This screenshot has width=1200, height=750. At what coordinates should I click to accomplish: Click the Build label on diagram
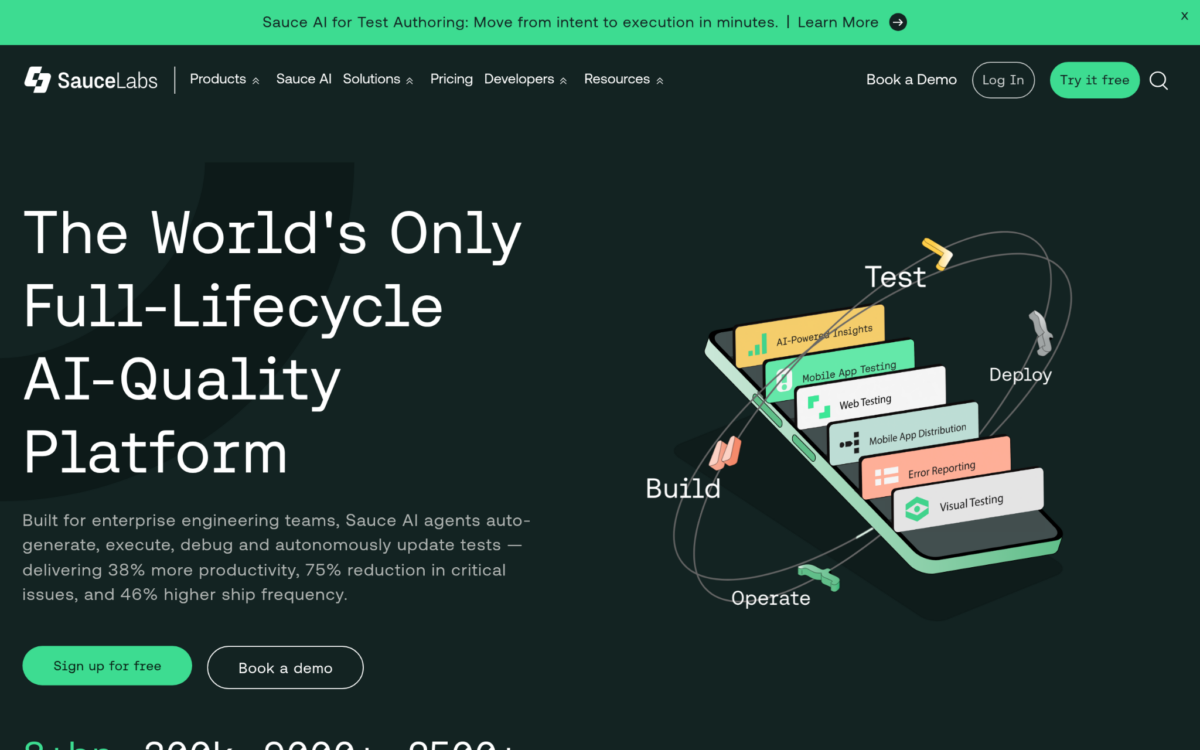click(683, 489)
